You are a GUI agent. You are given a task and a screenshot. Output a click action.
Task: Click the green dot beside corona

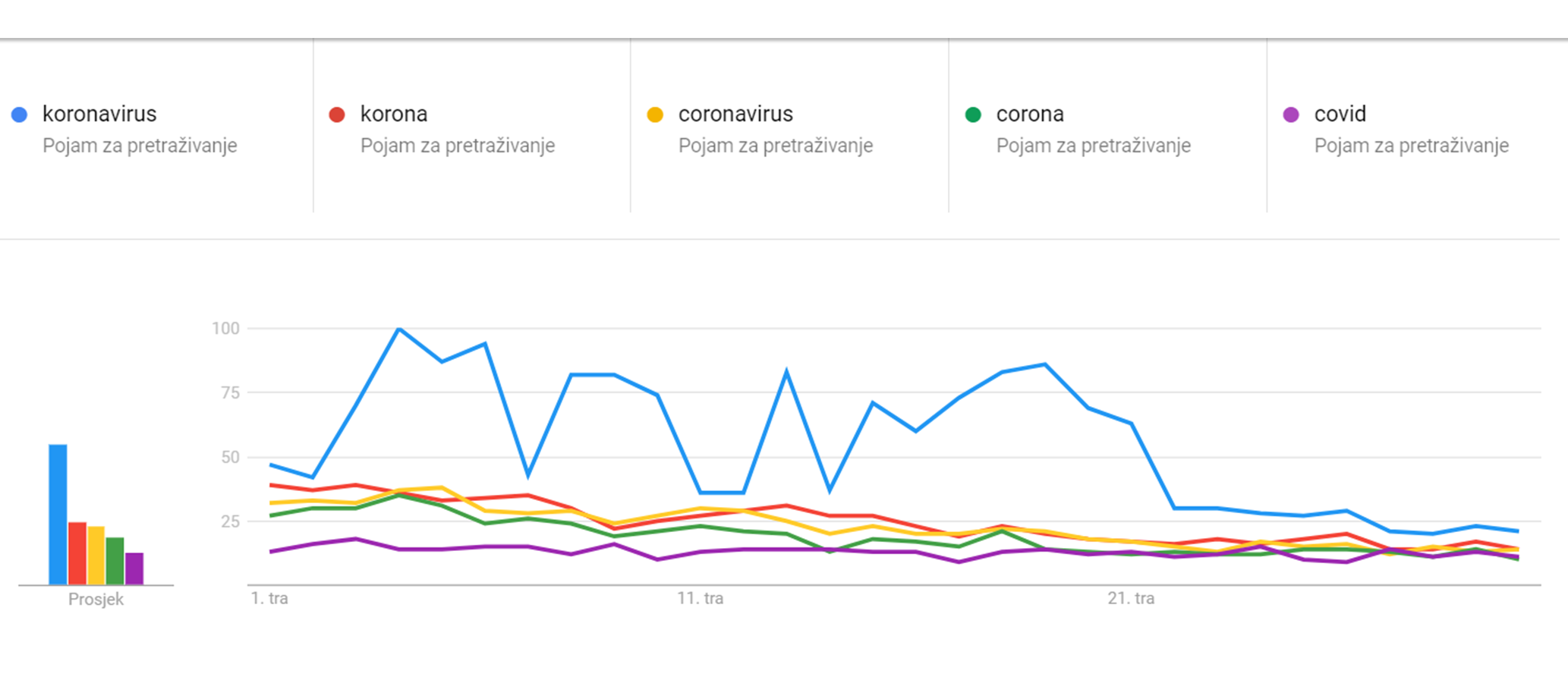[973, 115]
